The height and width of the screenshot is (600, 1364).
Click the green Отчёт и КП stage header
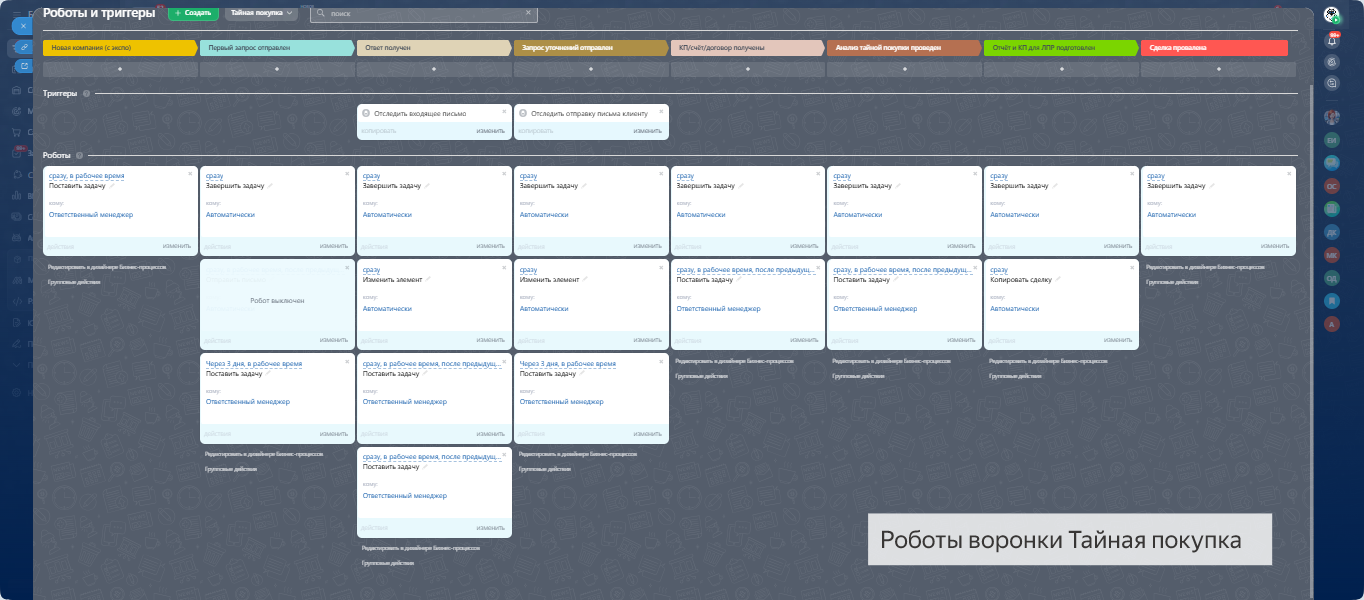(x=1058, y=47)
